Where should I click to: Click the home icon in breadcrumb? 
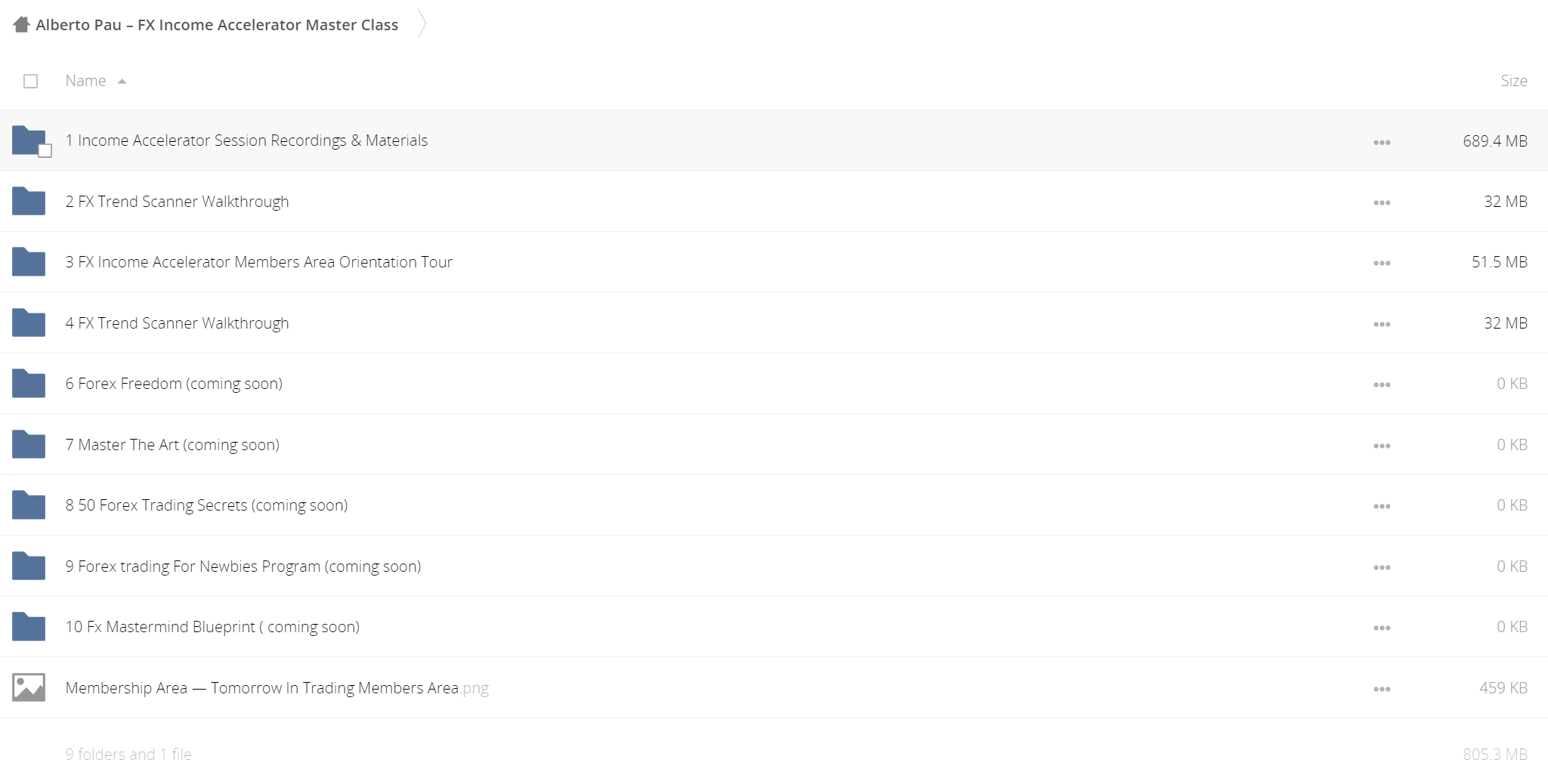click(x=21, y=25)
